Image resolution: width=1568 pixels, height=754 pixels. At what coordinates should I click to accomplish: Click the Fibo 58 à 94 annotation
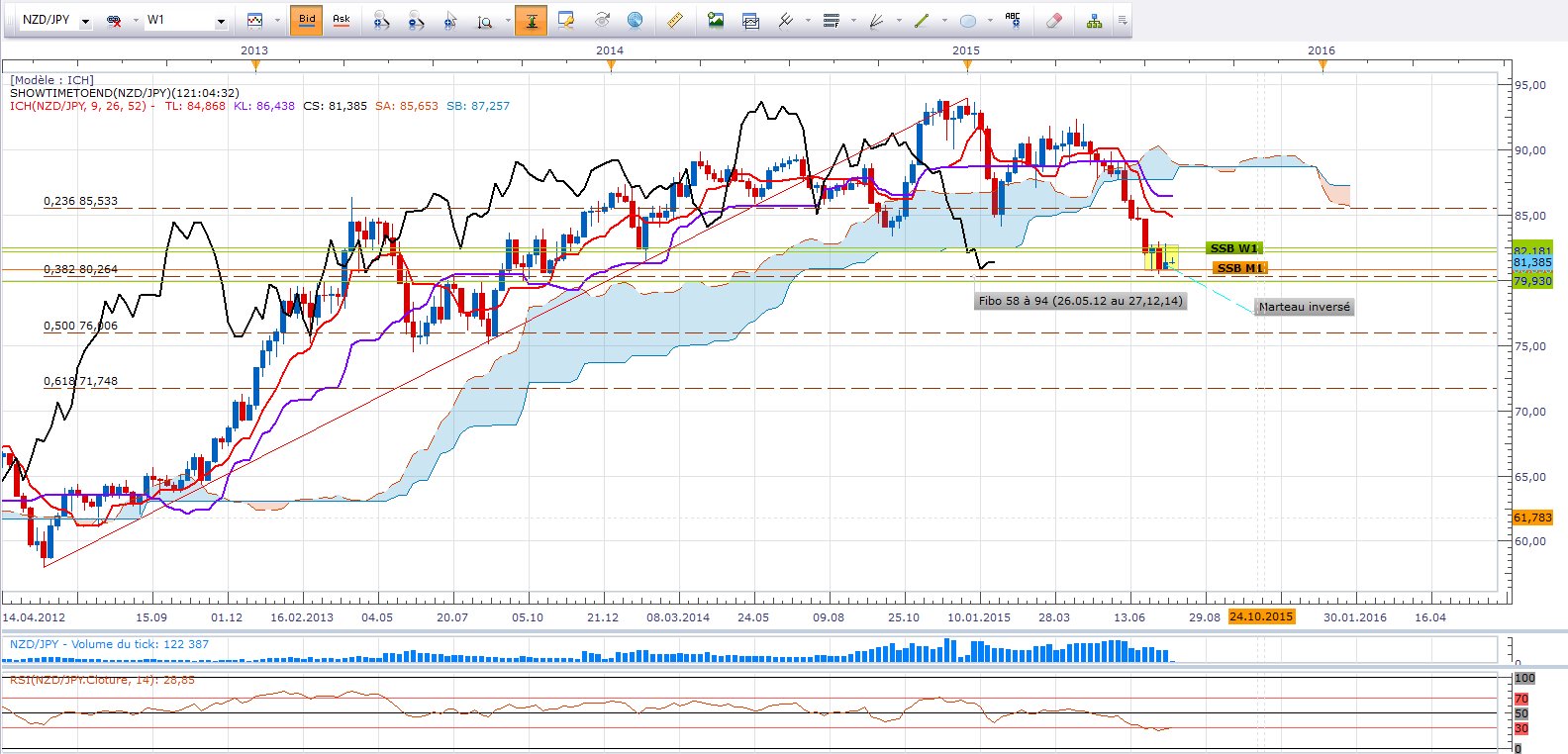1080,301
